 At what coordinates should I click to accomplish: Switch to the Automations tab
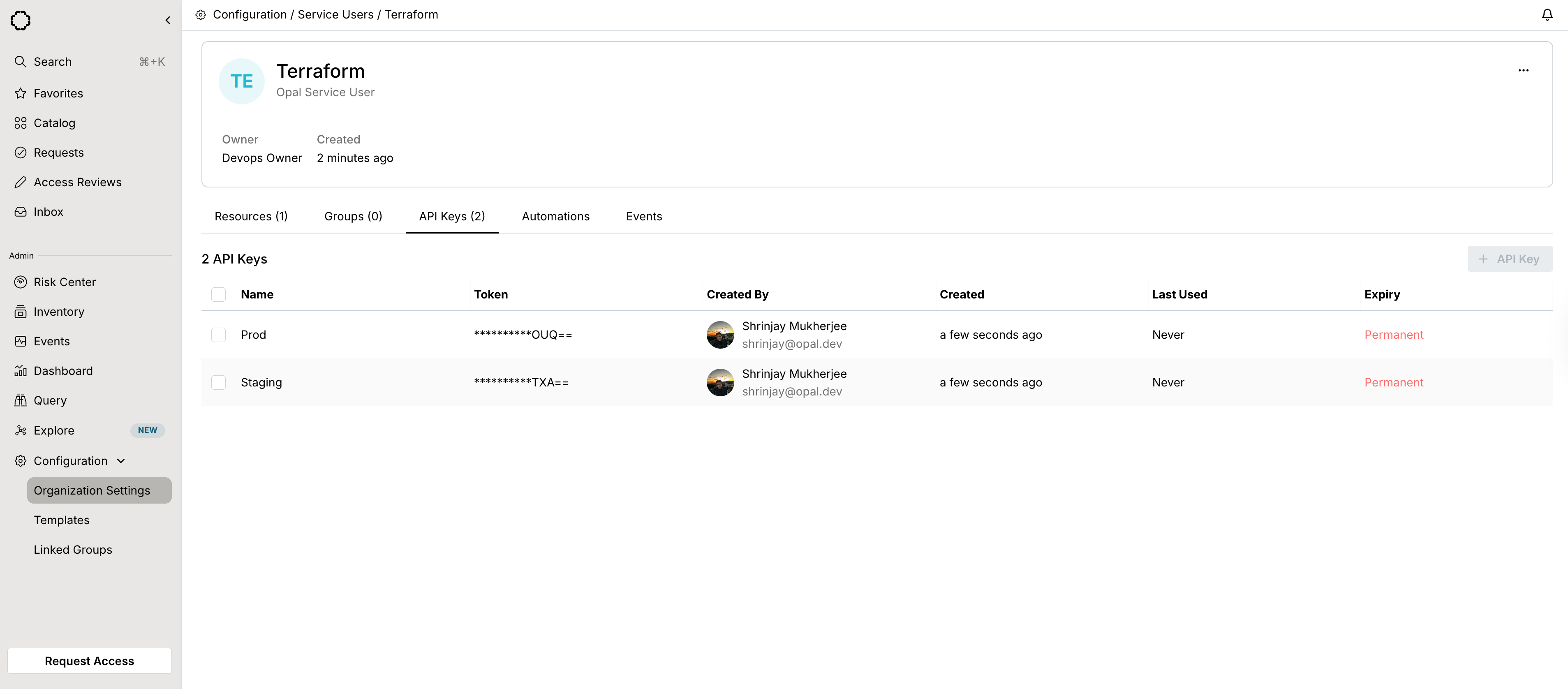click(x=555, y=217)
